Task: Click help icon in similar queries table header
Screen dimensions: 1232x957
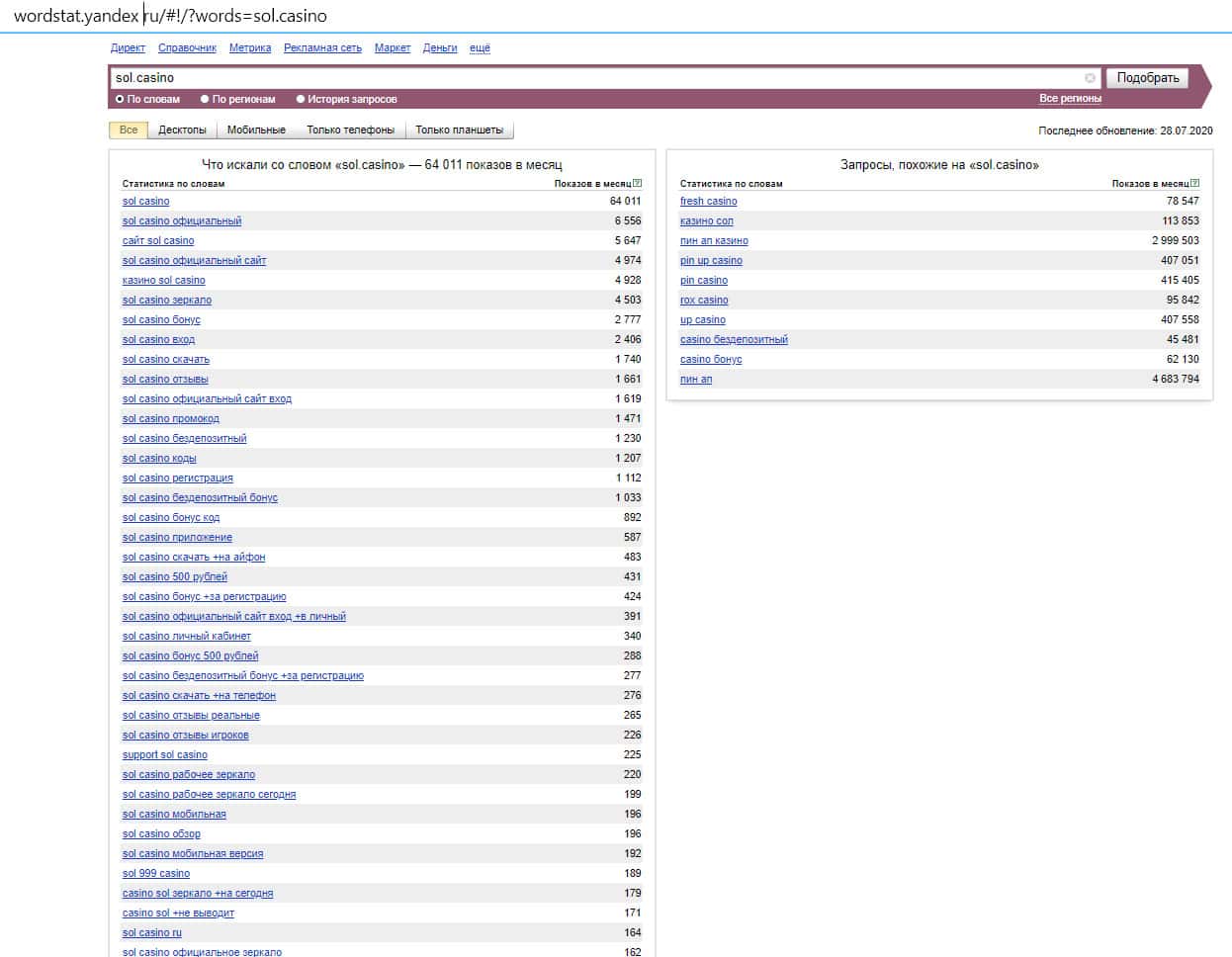Action: pos(1195,183)
